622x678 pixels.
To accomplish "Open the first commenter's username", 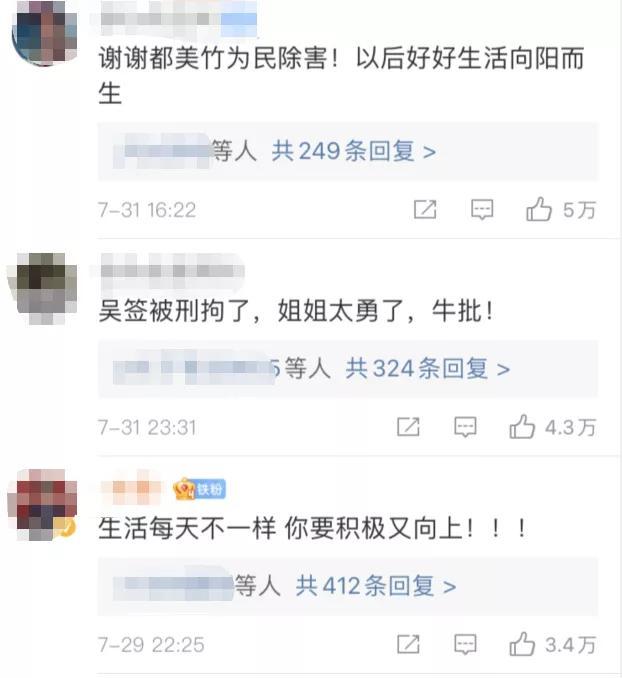I will (x=179, y=19).
